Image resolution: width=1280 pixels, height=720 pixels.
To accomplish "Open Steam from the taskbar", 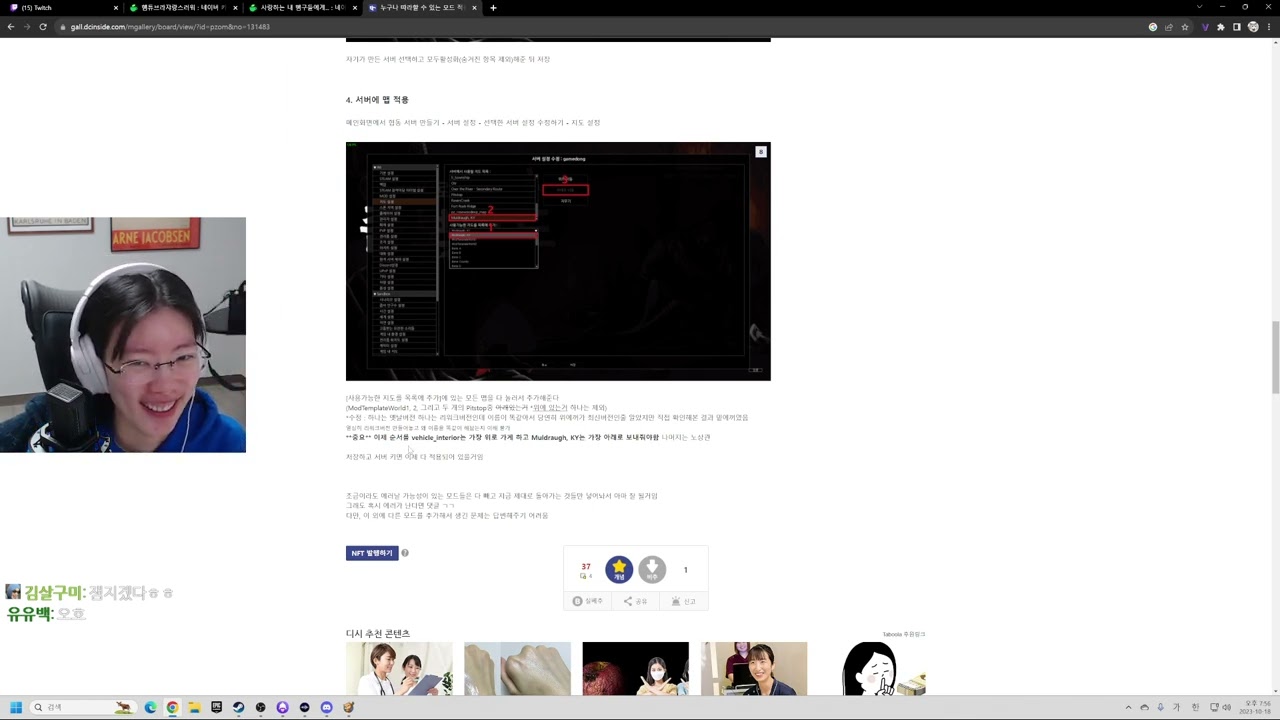I will pos(238,707).
